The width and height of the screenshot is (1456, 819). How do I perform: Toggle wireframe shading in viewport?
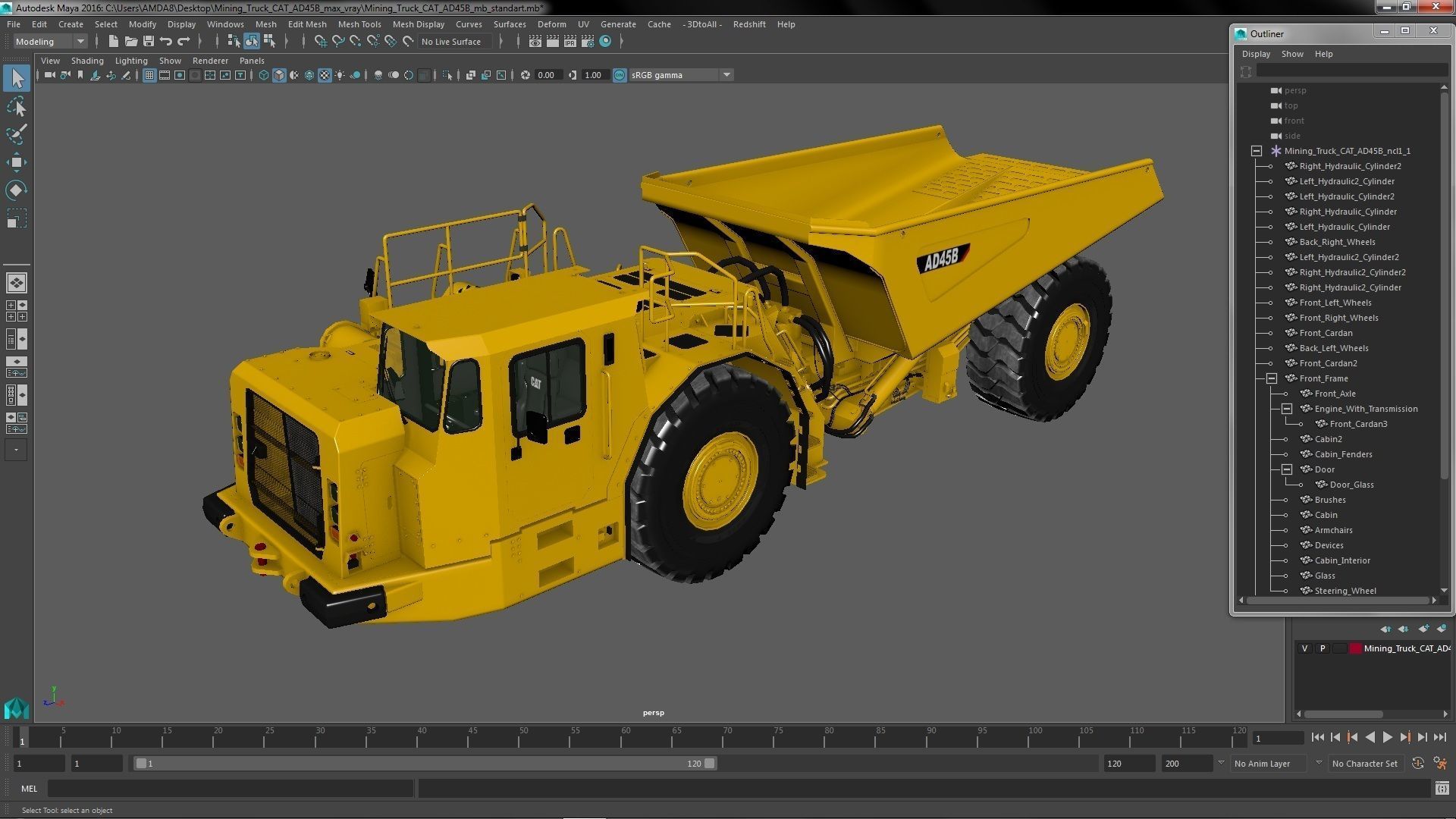pyautogui.click(x=263, y=75)
